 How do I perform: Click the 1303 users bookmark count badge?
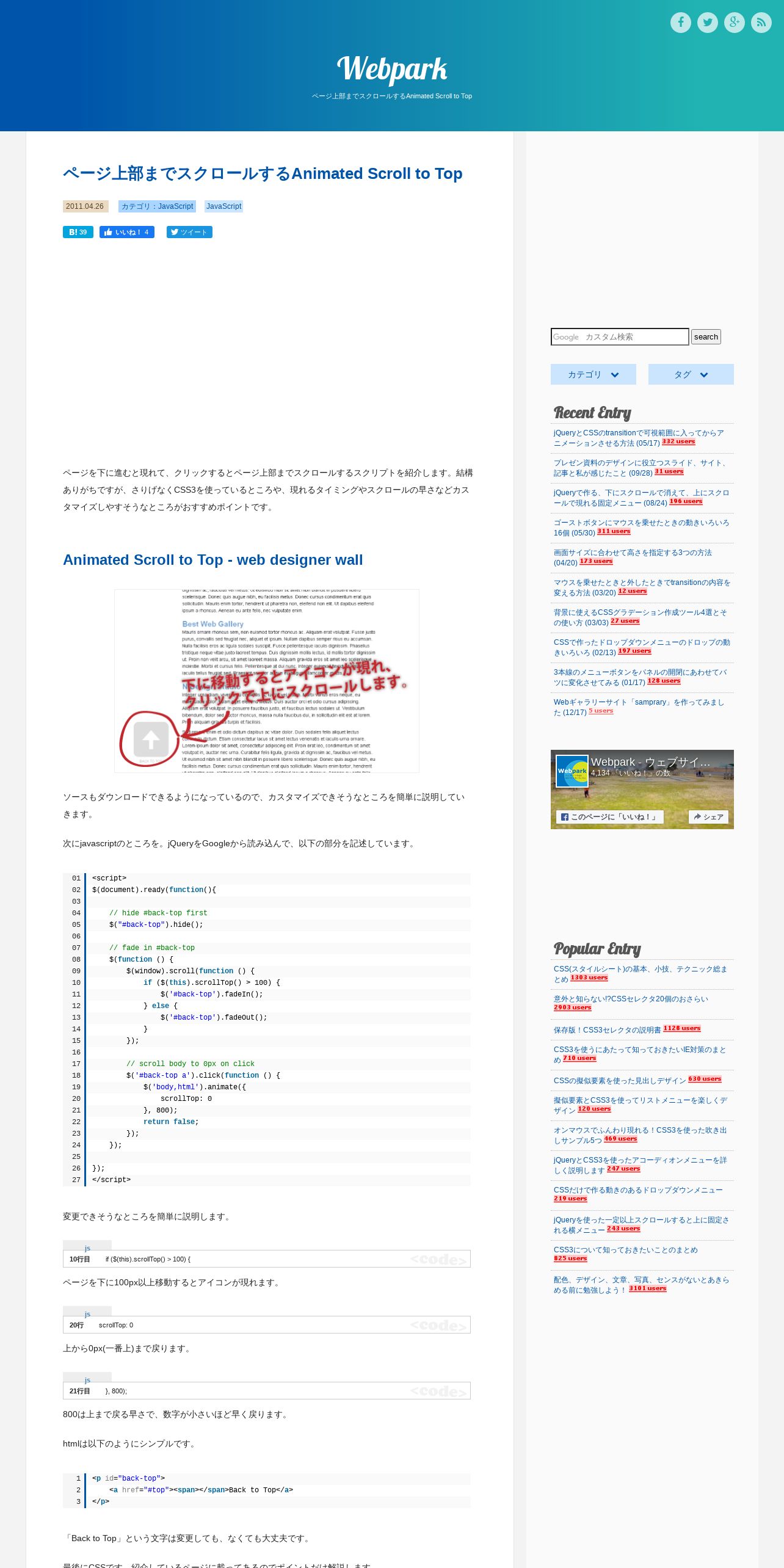click(x=589, y=978)
